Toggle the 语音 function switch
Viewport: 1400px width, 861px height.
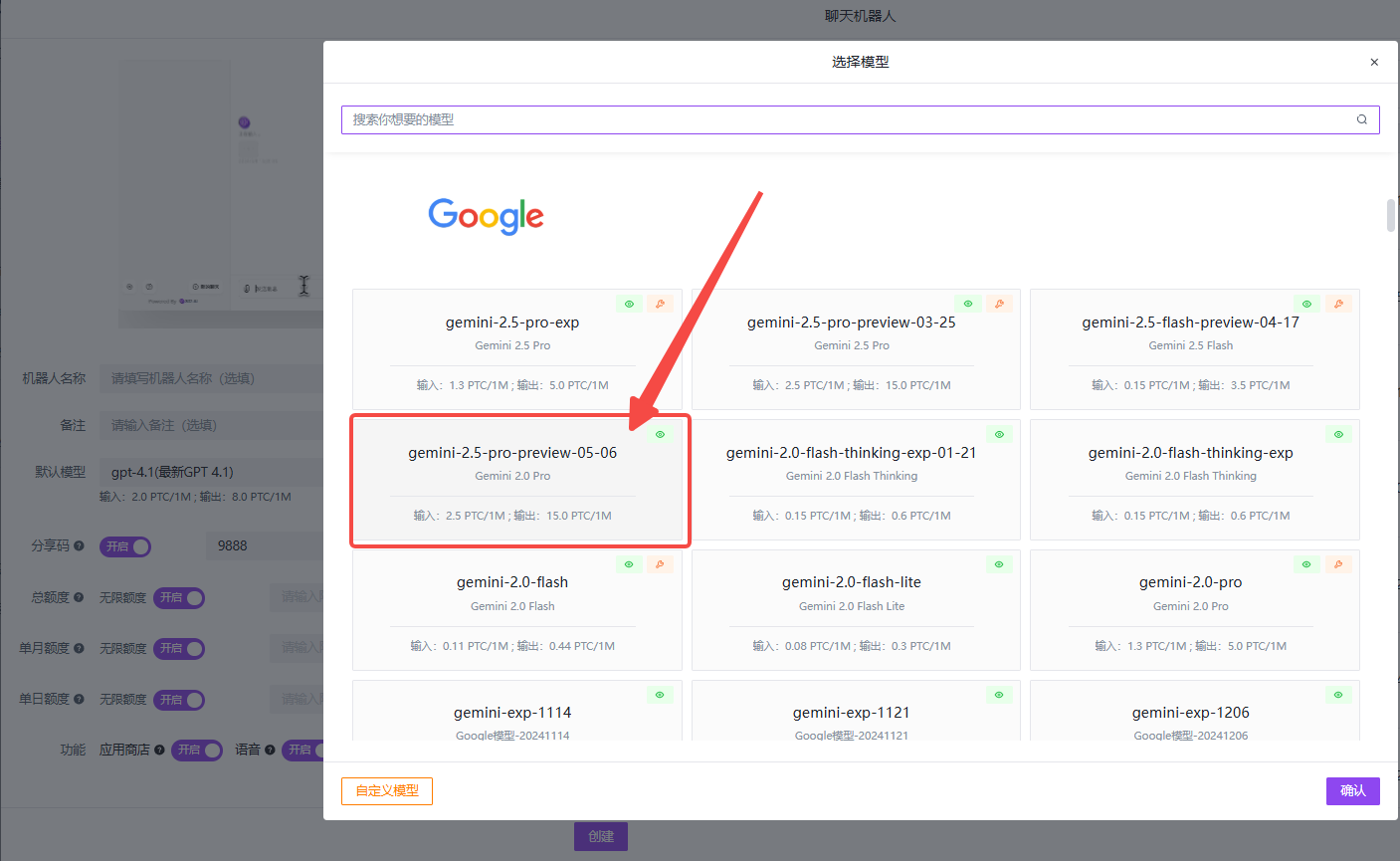303,750
